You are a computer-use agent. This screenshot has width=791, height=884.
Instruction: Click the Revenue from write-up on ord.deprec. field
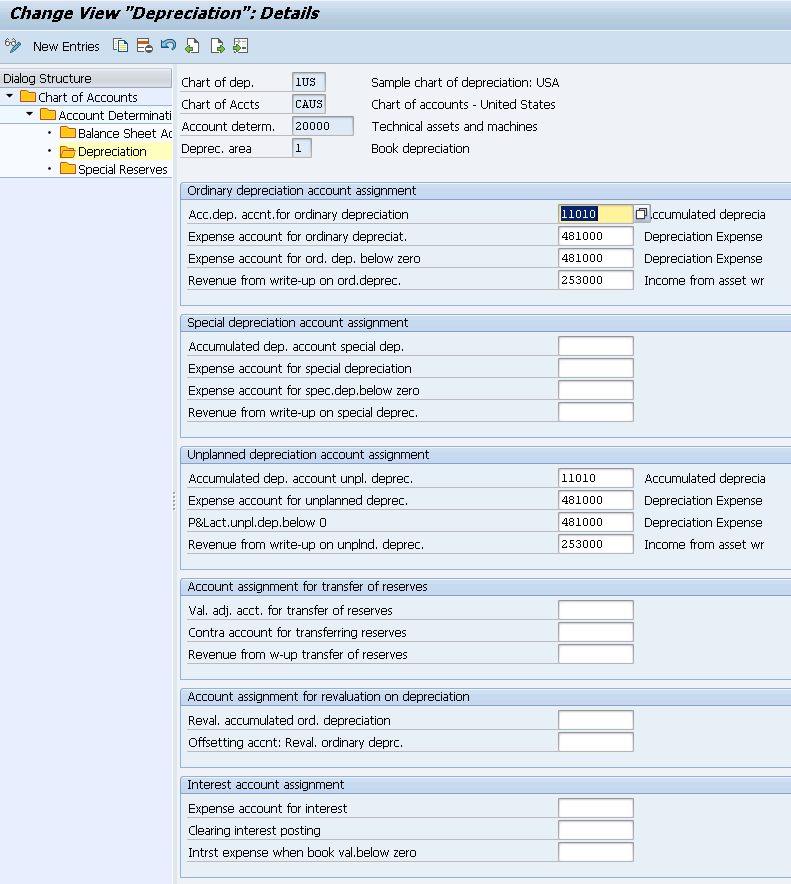pyautogui.click(x=595, y=280)
